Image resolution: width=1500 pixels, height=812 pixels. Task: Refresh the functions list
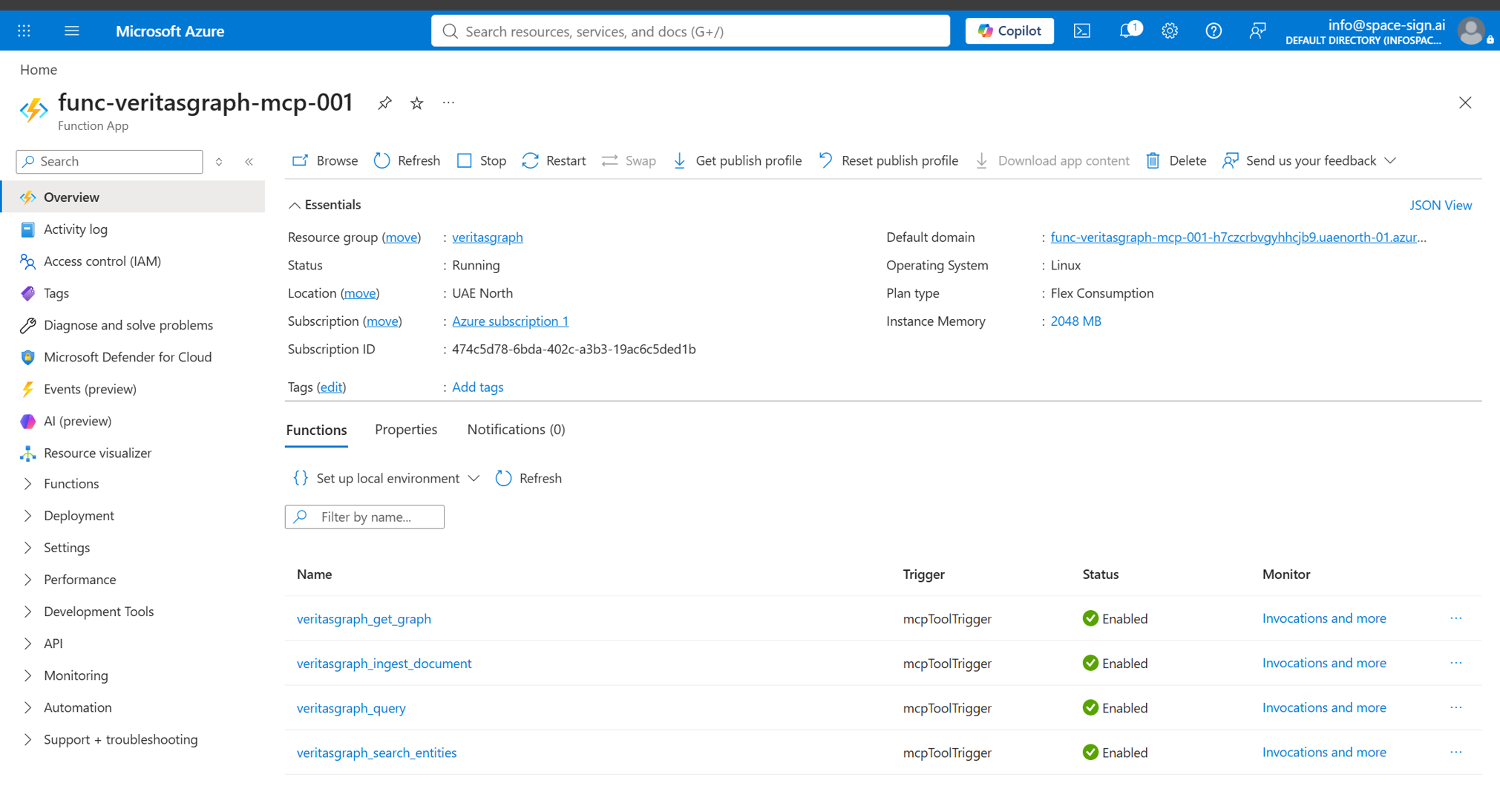[528, 479]
